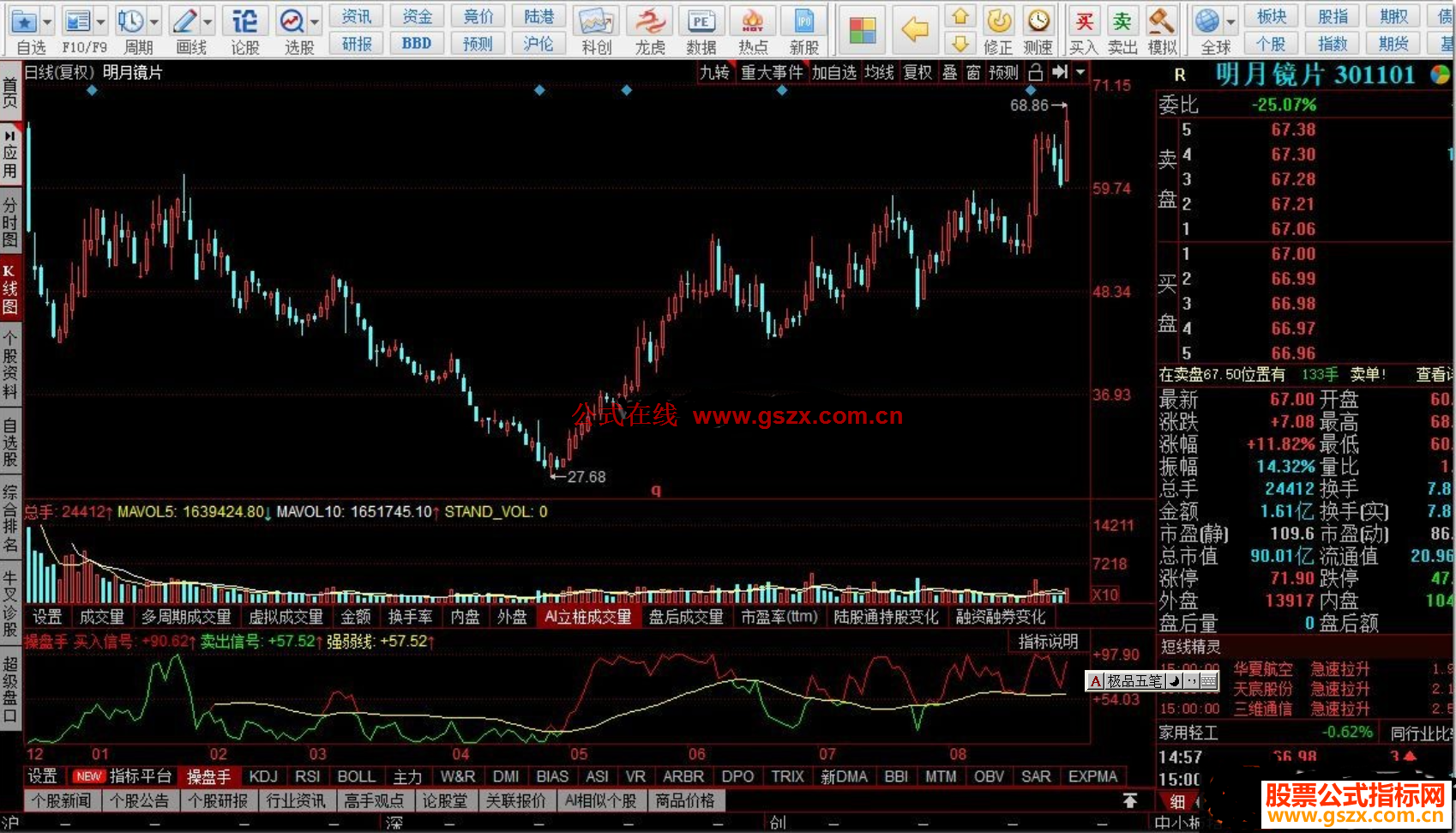Open the 热点 hot topics flame icon
The width and height of the screenshot is (1456, 833).
[753, 21]
